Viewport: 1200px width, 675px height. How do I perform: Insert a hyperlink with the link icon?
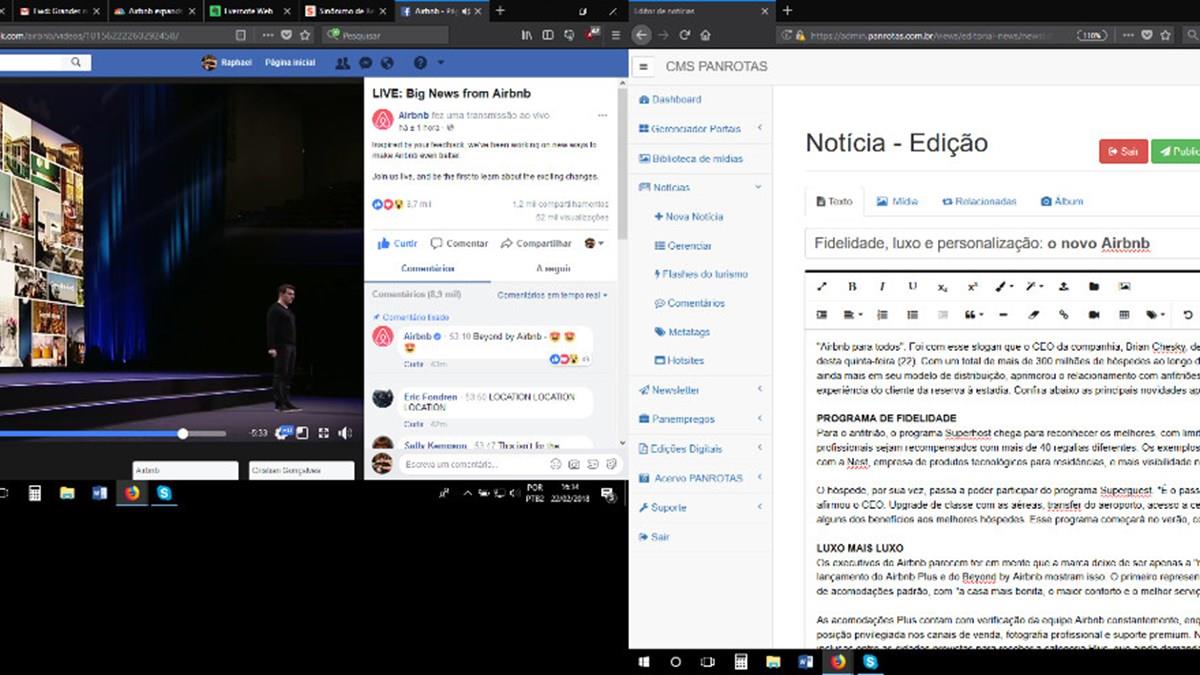[1063, 315]
